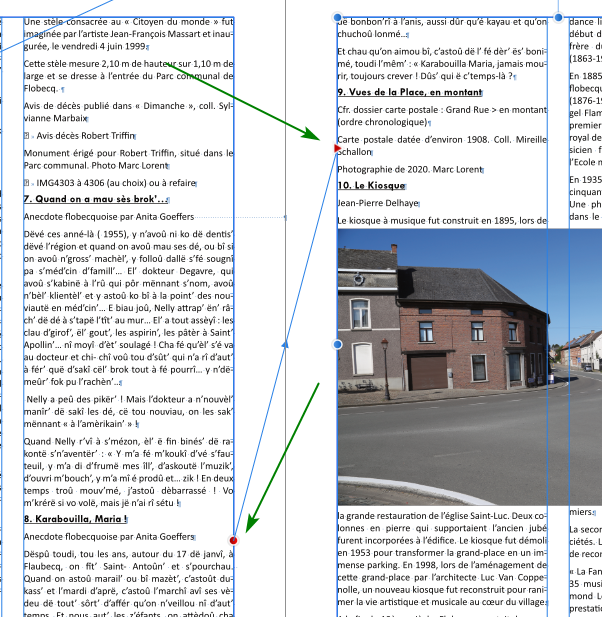Click line 'Carte postale datée d'environ 1908'
The image size is (602, 617).
[442, 140]
